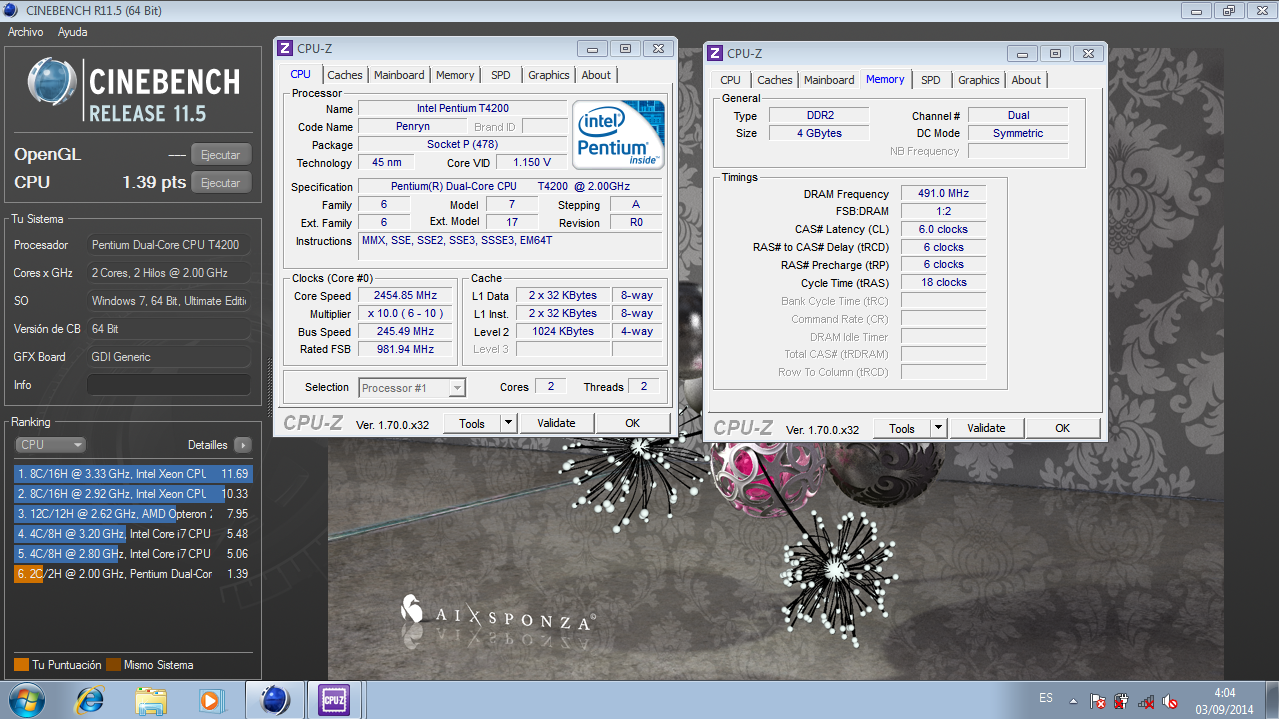Image resolution: width=1279 pixels, height=719 pixels.
Task: Switch to CPU-Z via its taskbar icon
Action: pos(333,700)
